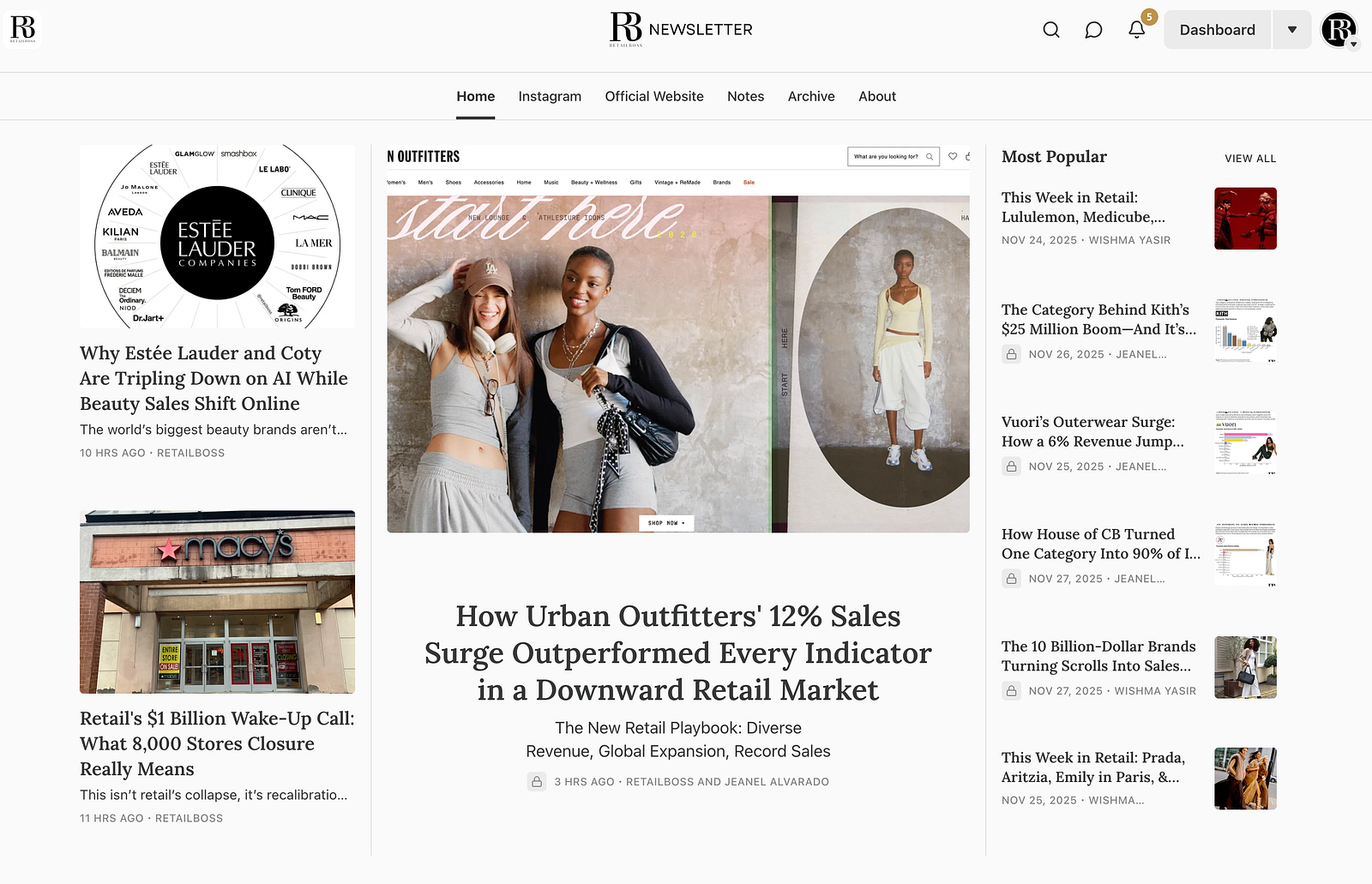
Task: Open the notifications bell icon
Action: coord(1136,30)
